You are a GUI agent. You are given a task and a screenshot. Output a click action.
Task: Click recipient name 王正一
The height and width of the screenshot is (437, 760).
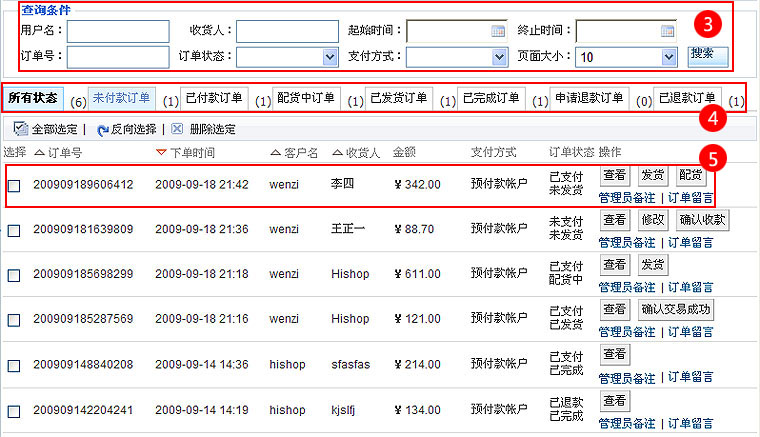[348, 229]
